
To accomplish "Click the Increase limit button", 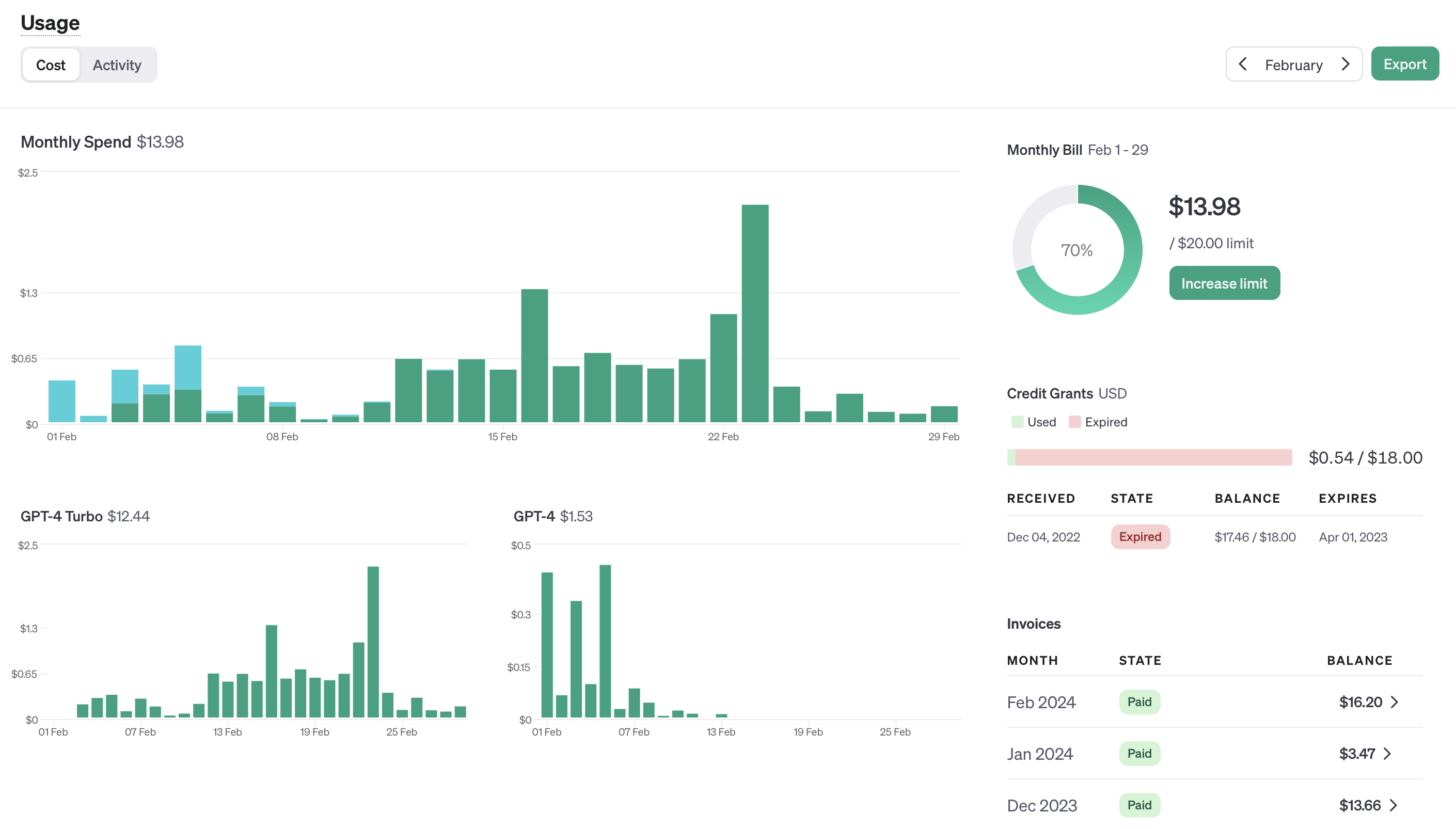I will coord(1224,283).
